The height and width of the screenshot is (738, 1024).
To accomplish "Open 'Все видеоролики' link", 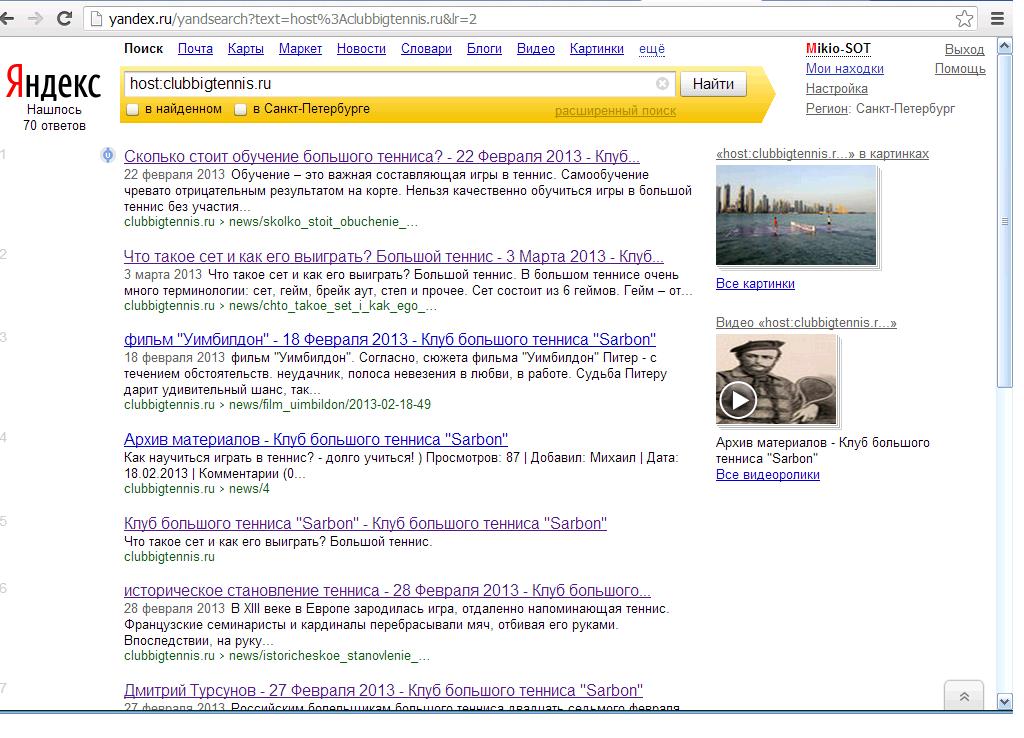I will [767, 475].
